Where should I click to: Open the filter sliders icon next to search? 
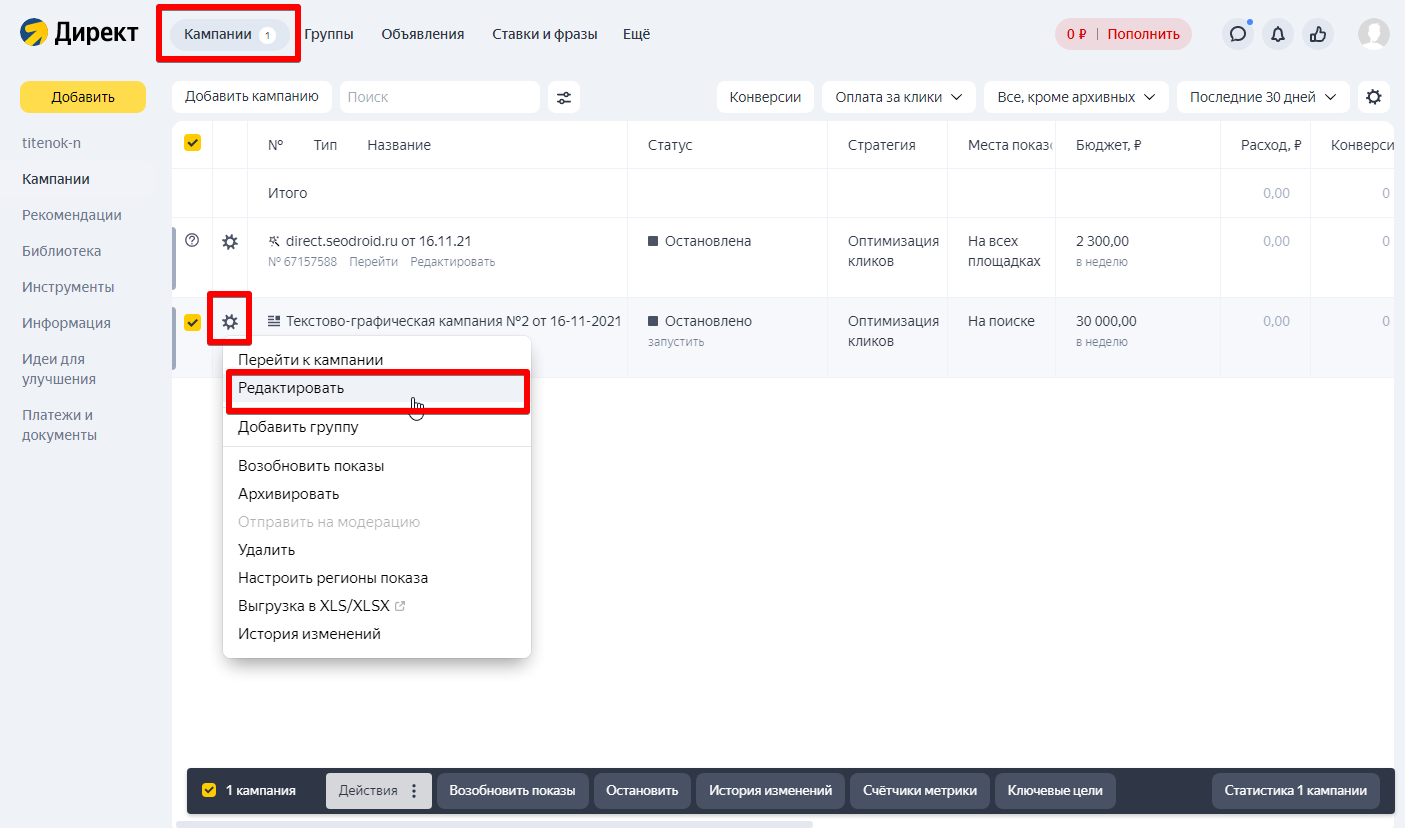pyautogui.click(x=564, y=97)
